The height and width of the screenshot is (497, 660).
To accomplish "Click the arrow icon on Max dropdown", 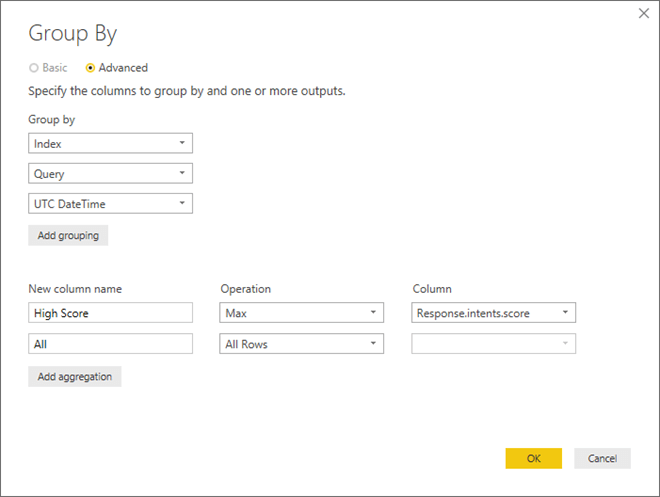I will (373, 313).
